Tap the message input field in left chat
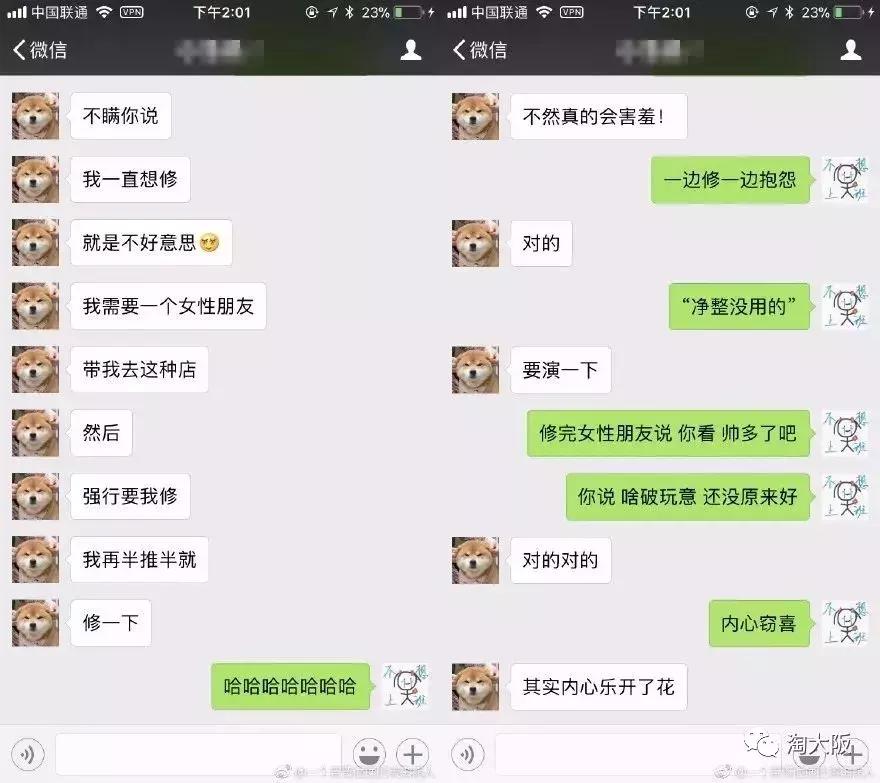Screen dimensions: 880x783 click(x=198, y=754)
